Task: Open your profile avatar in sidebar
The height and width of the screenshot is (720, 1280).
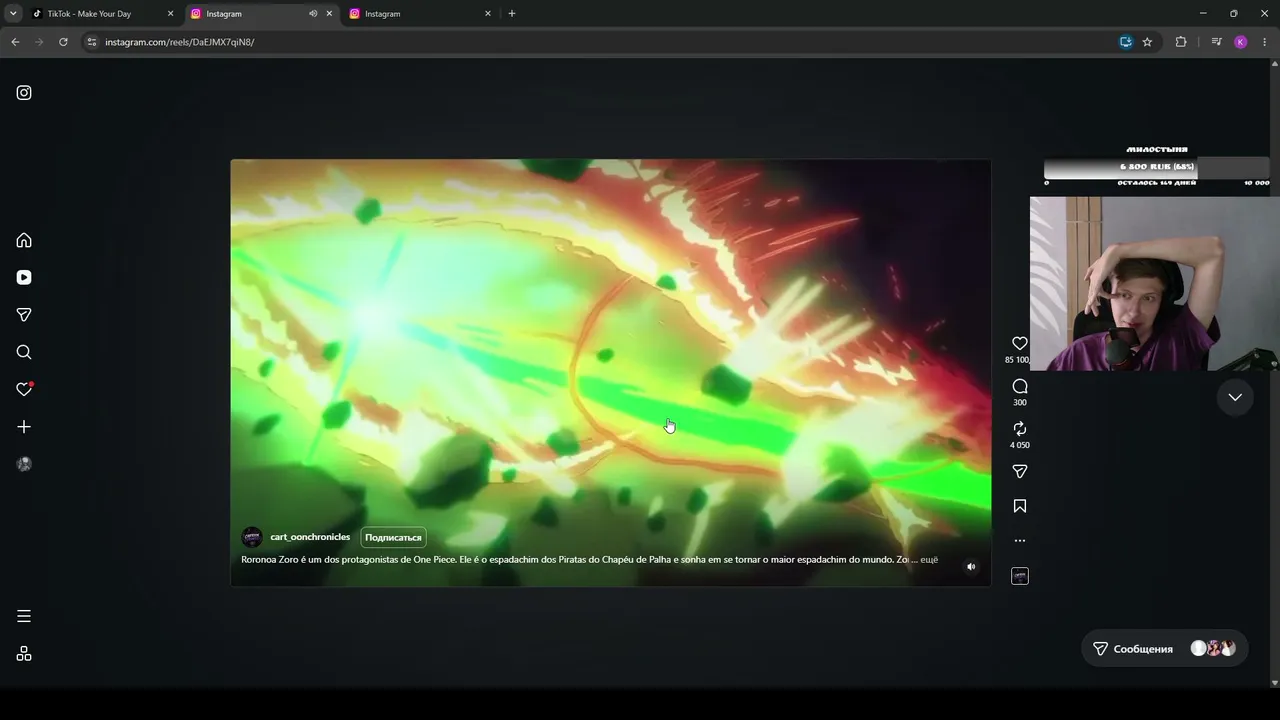Action: point(24,464)
